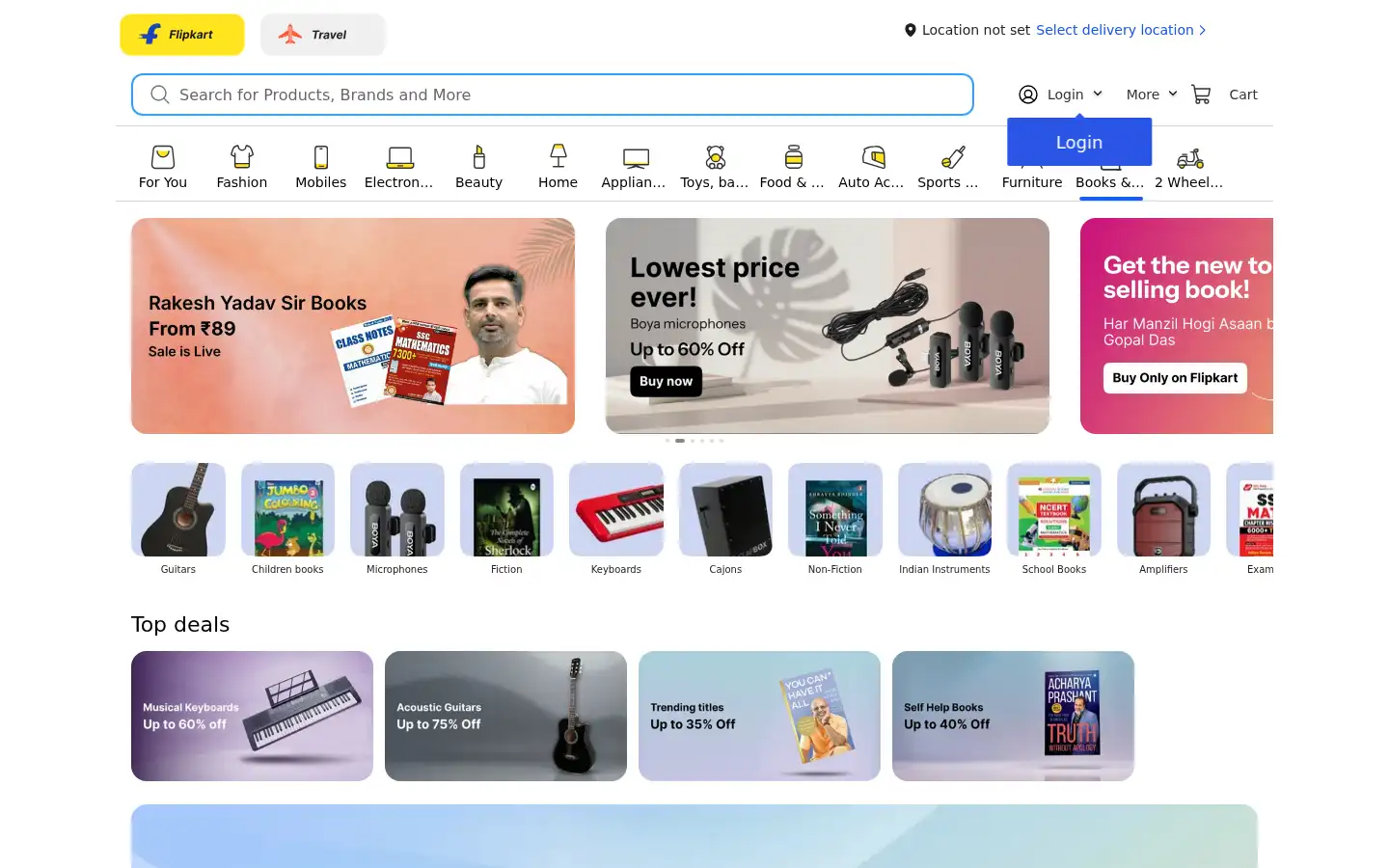Expand the Login dropdown chevron
The width and height of the screenshot is (1389, 868).
(x=1098, y=94)
